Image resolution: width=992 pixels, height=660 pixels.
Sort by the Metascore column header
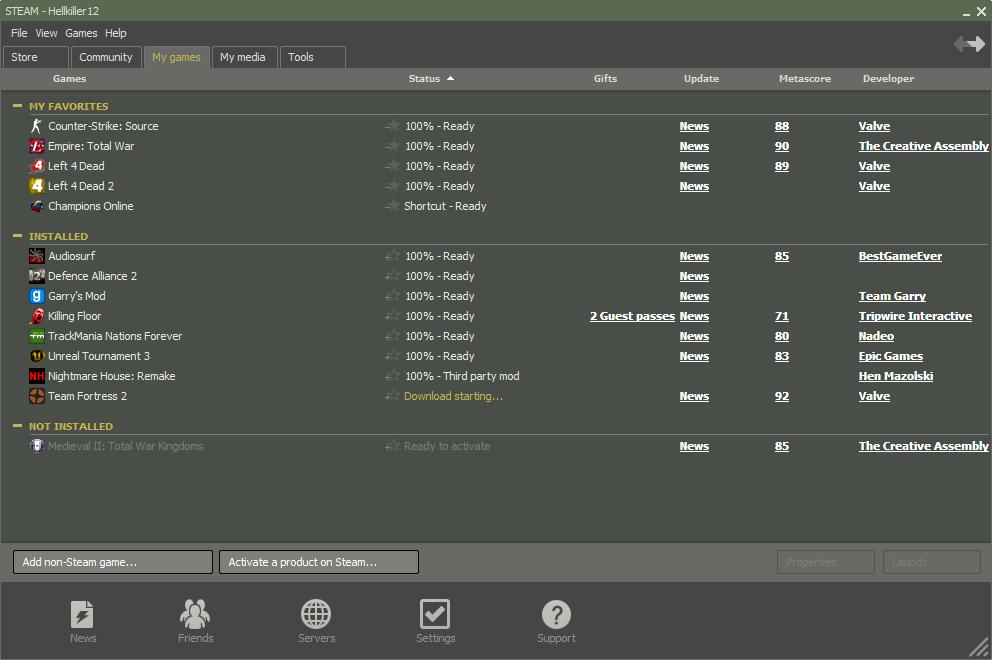pyautogui.click(x=805, y=78)
